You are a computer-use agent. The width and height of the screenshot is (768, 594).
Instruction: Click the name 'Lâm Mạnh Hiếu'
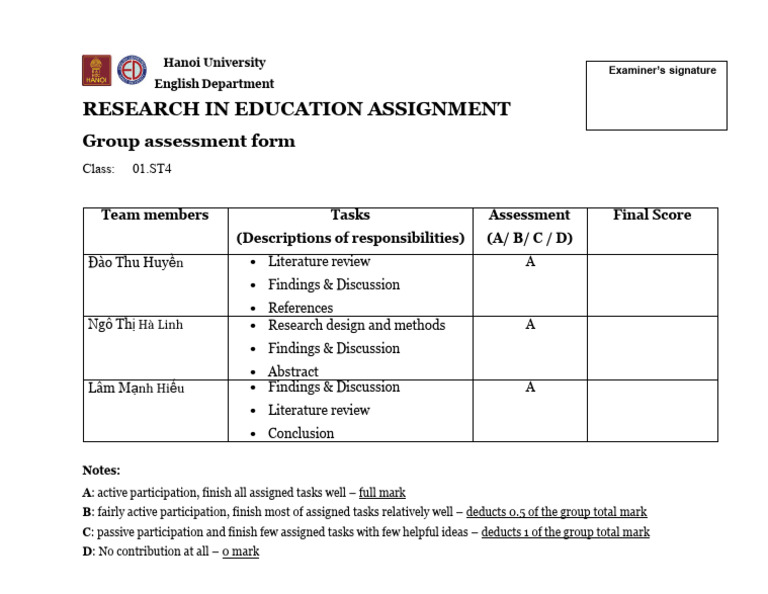[136, 388]
